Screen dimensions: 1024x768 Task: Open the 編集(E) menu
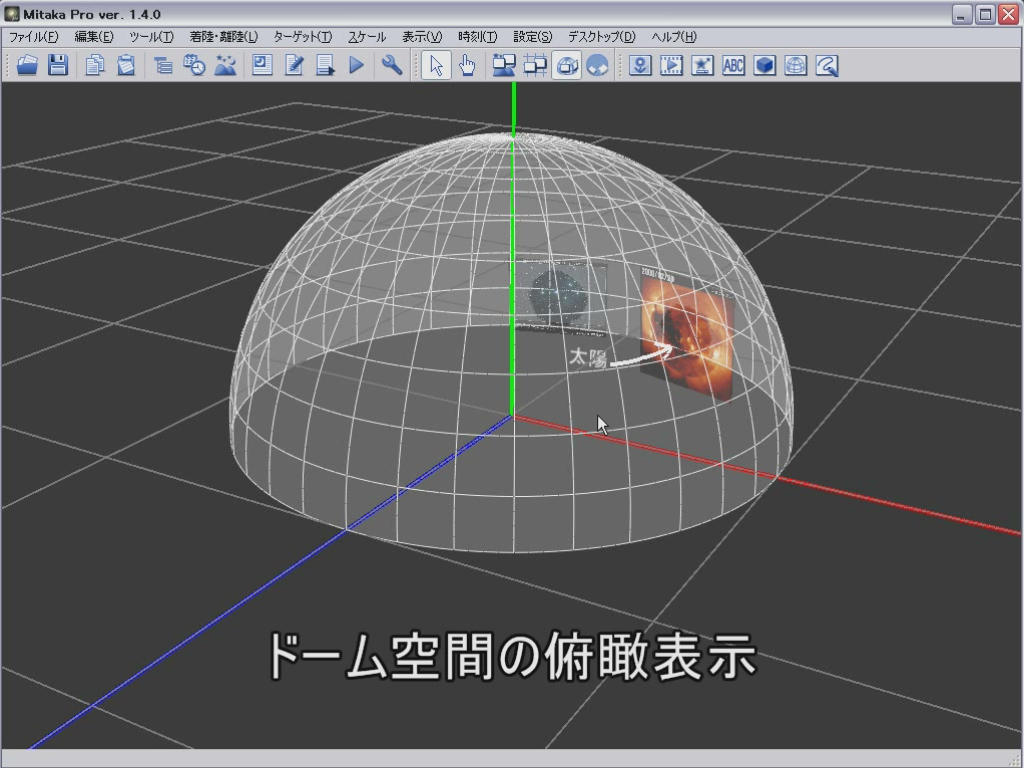94,37
